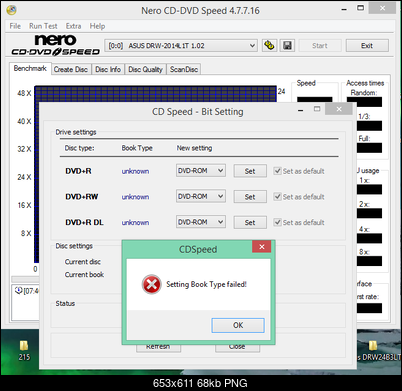The width and height of the screenshot is (402, 391).
Task: Minimize the Nero CD-DVD Speed window
Action: point(344,9)
